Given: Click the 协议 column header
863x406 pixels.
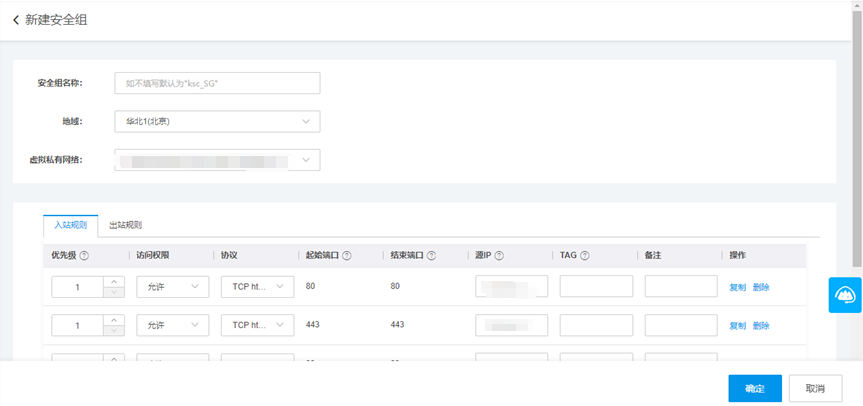Looking at the screenshot, I should click(229, 256).
